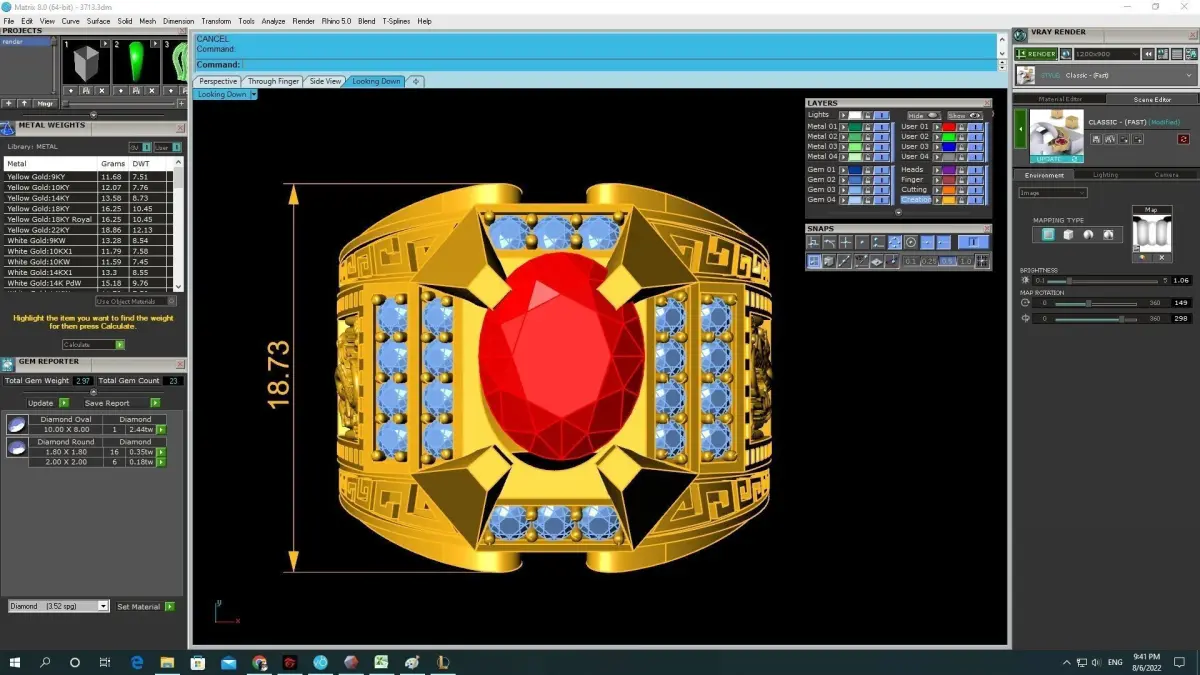Click the User 01 red color swatch
The width and height of the screenshot is (1200, 675).
(949, 127)
